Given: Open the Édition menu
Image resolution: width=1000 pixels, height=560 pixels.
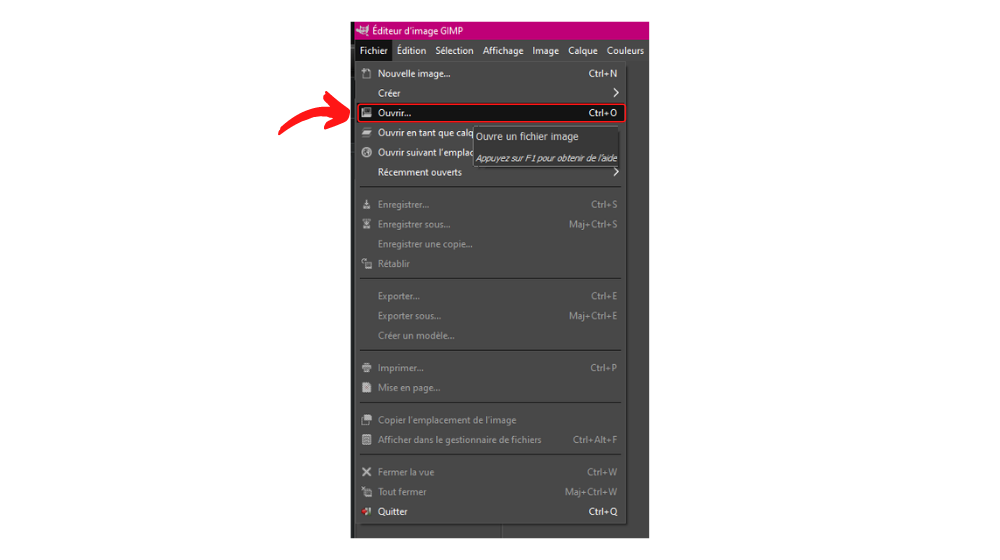Looking at the screenshot, I should pos(411,50).
